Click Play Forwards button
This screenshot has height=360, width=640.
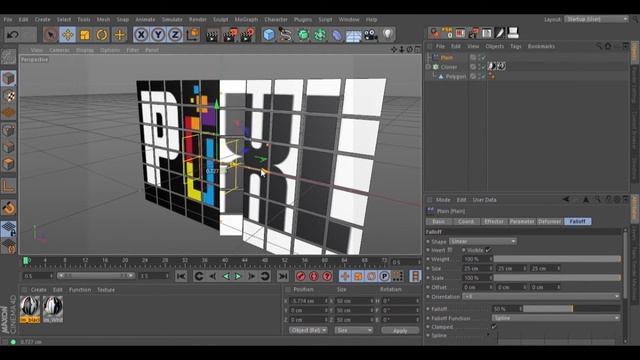click(238, 276)
